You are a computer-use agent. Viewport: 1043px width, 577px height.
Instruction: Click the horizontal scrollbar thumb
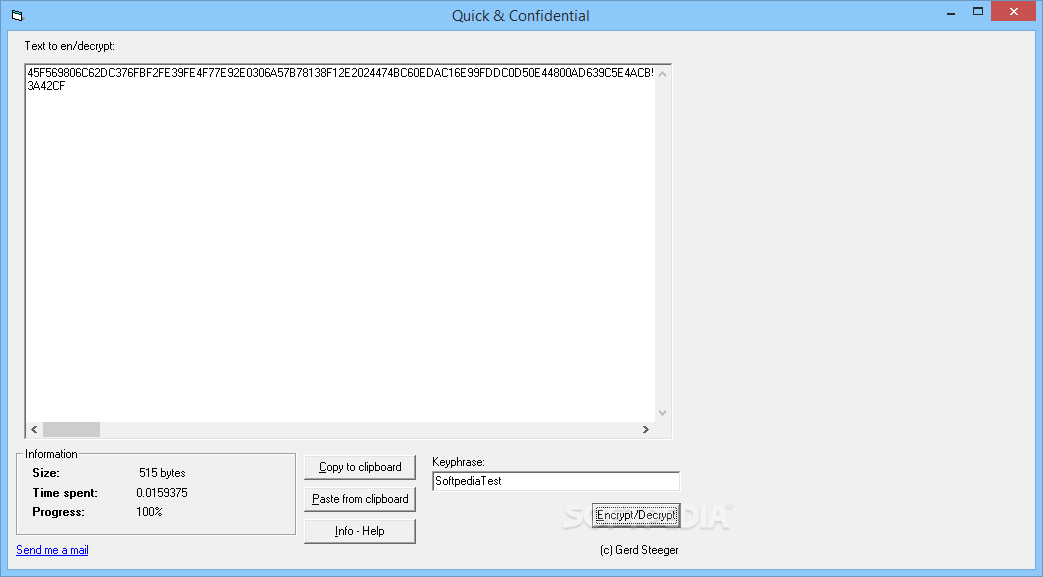click(71, 430)
